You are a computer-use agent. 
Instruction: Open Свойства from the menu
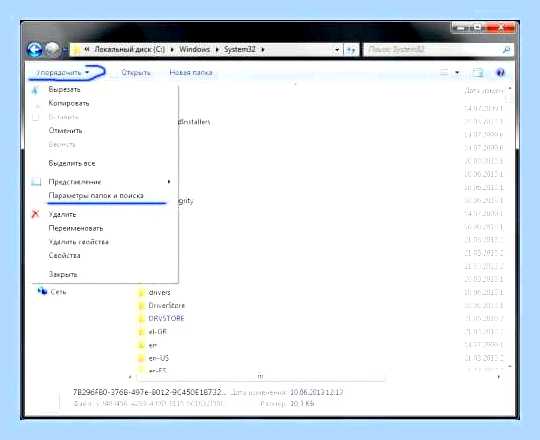point(64,255)
